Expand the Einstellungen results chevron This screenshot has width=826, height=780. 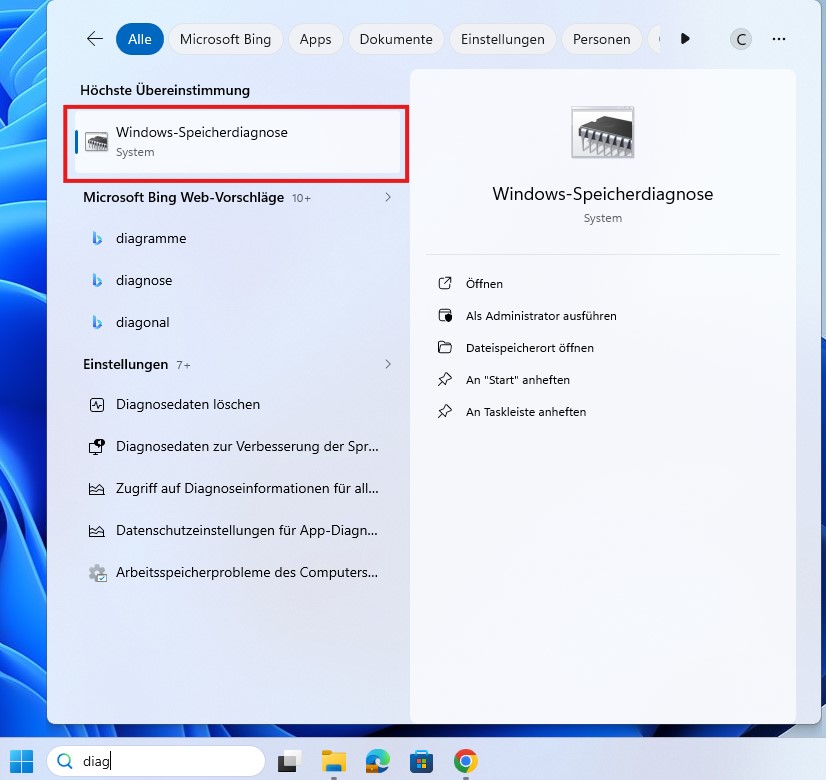click(x=388, y=364)
